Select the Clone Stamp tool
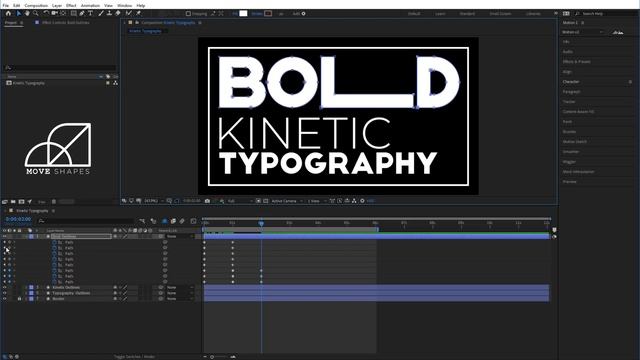 (109, 13)
